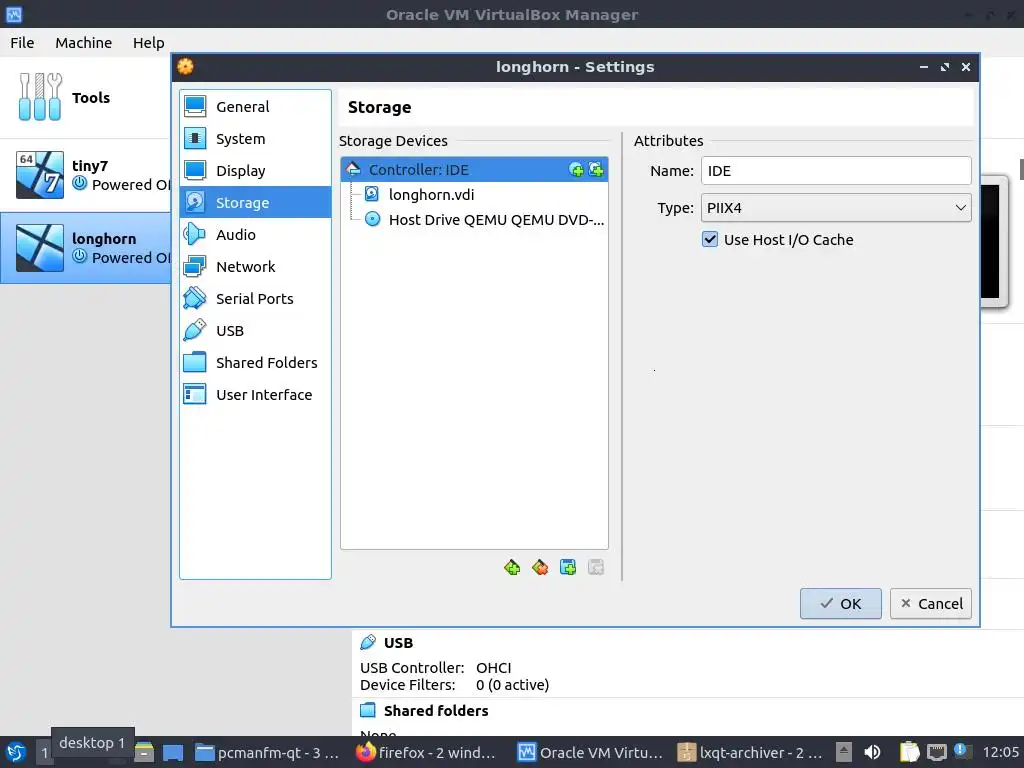The image size is (1024, 768).
Task: Click the add new storage controller icon
Action: pyautogui.click(x=512, y=568)
